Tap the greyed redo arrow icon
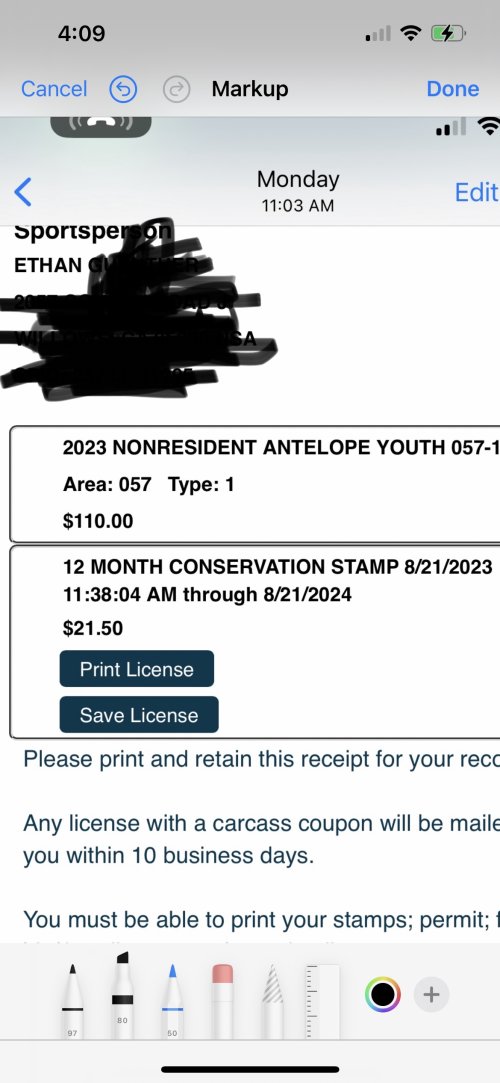 coord(177,89)
